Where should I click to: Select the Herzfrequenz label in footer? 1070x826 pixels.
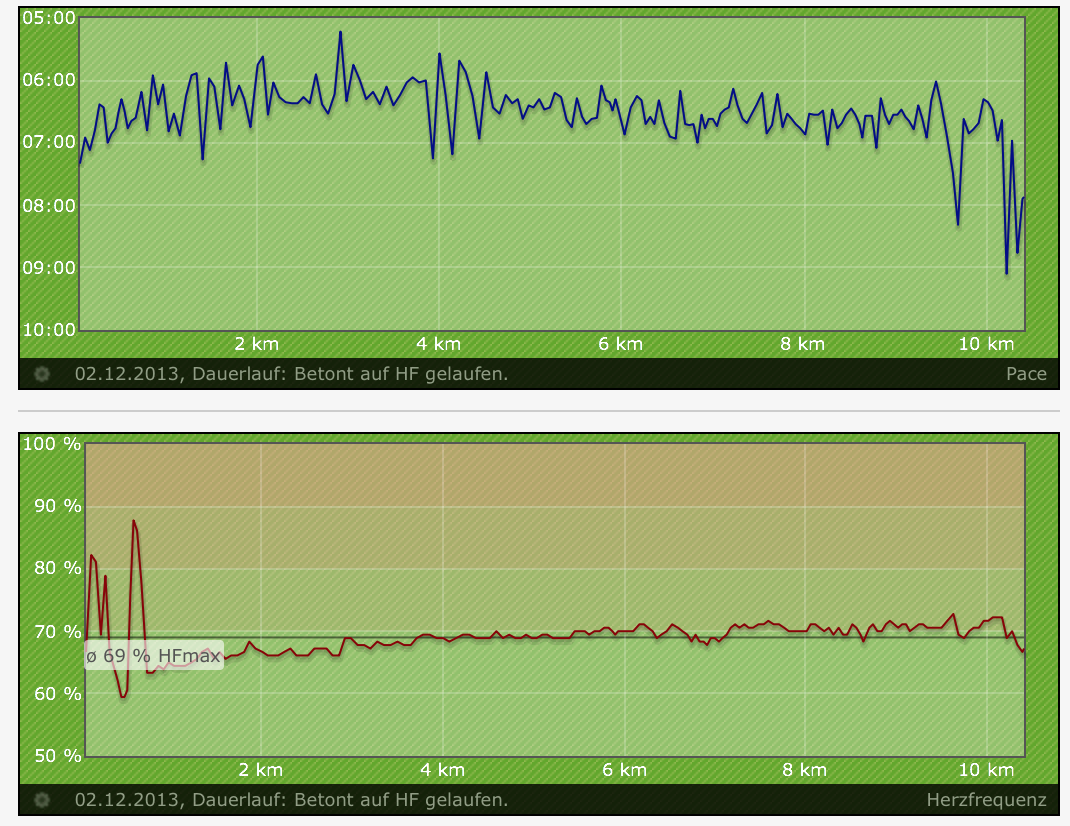tap(986, 800)
